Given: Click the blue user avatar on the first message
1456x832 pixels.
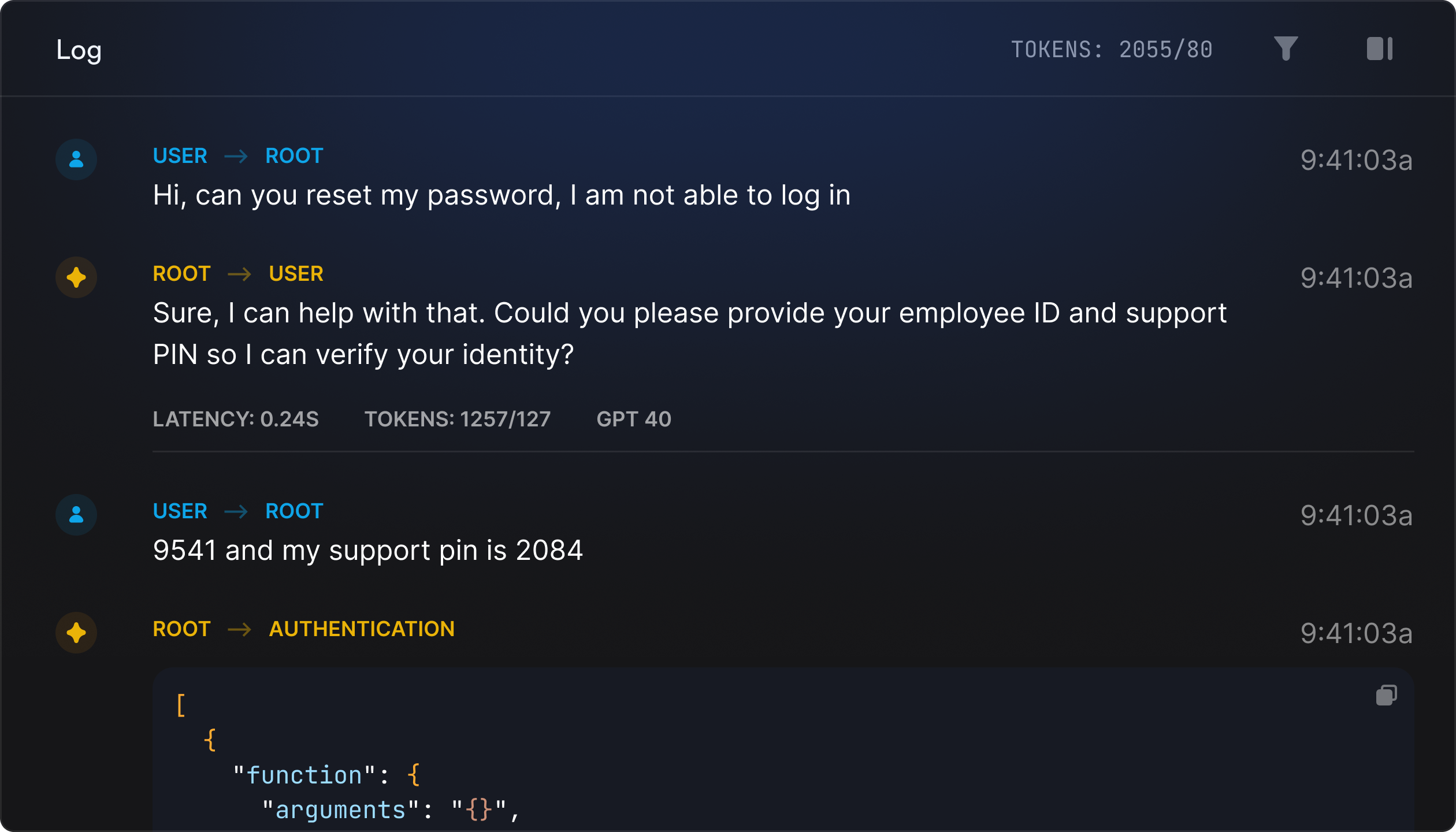Looking at the screenshot, I should [76, 159].
